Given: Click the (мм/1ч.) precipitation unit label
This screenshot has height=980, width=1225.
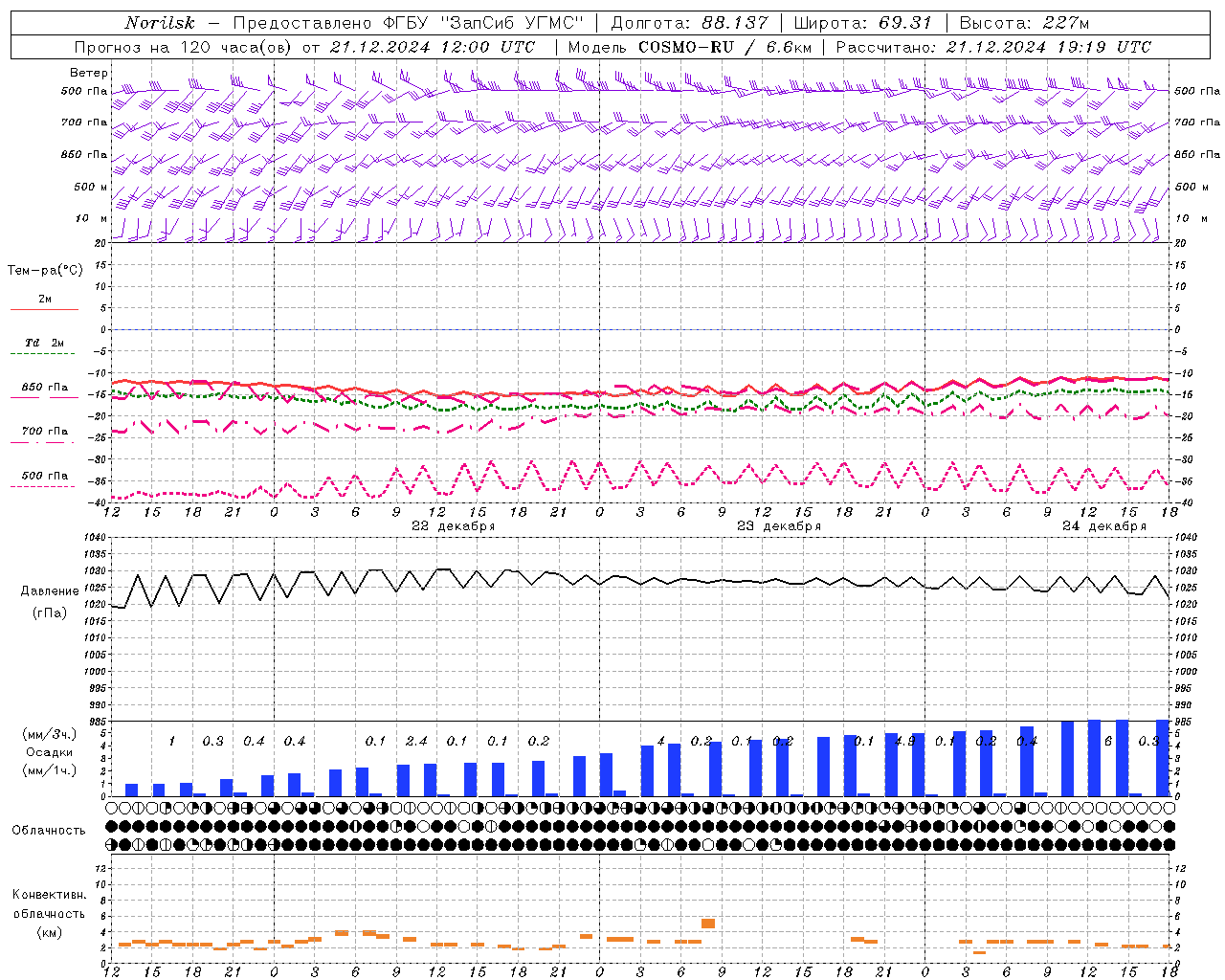Looking at the screenshot, I should 50,771.
